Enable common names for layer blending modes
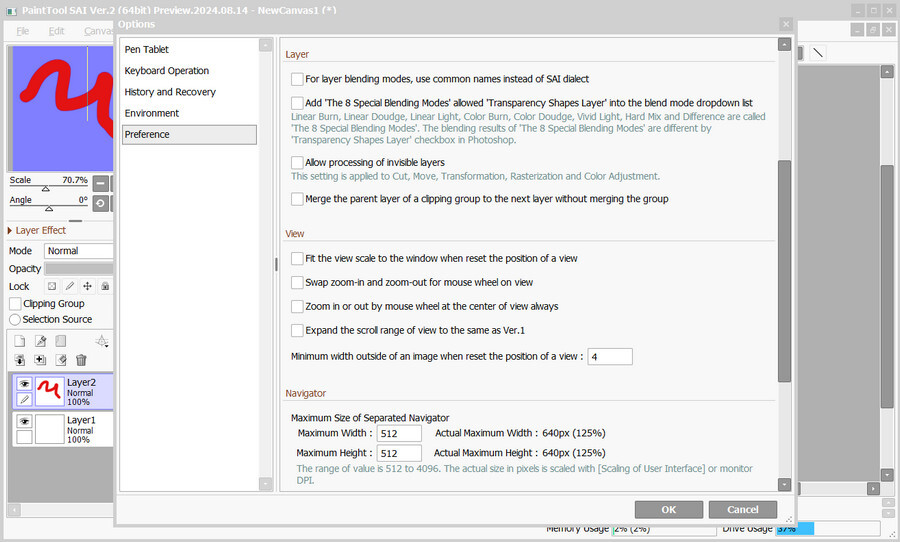Screen dimensions: 900x542 (x=297, y=79)
